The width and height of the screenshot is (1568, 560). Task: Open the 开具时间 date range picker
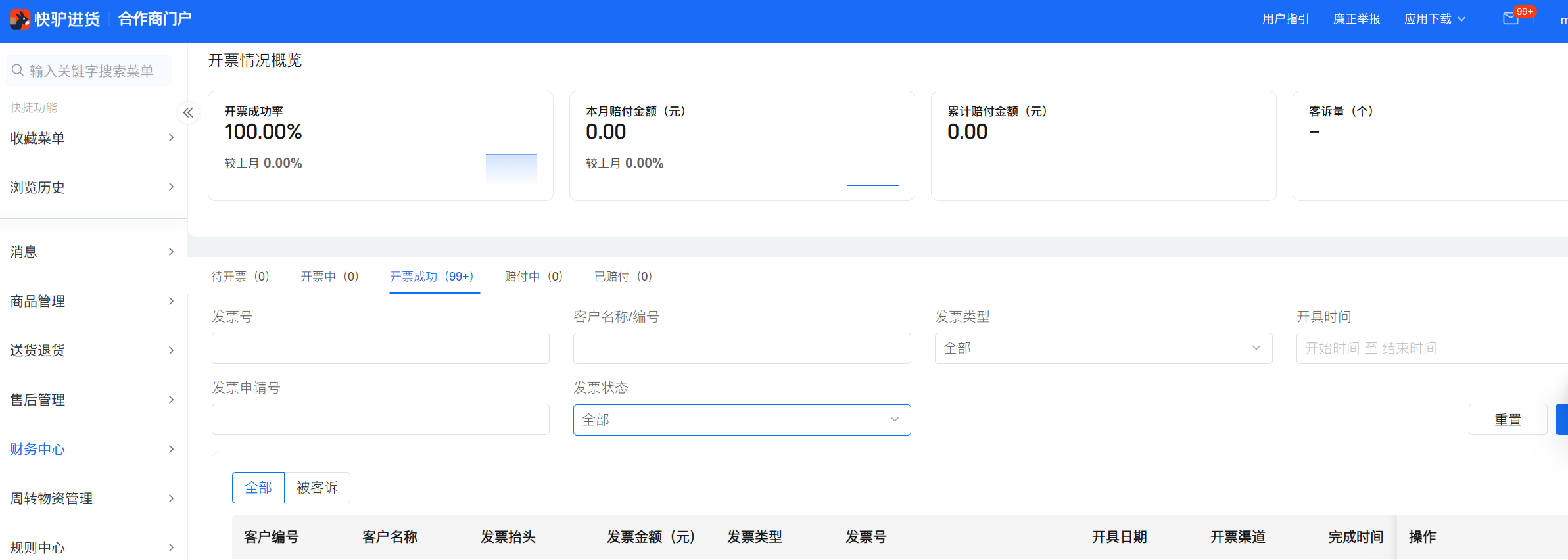click(1432, 348)
